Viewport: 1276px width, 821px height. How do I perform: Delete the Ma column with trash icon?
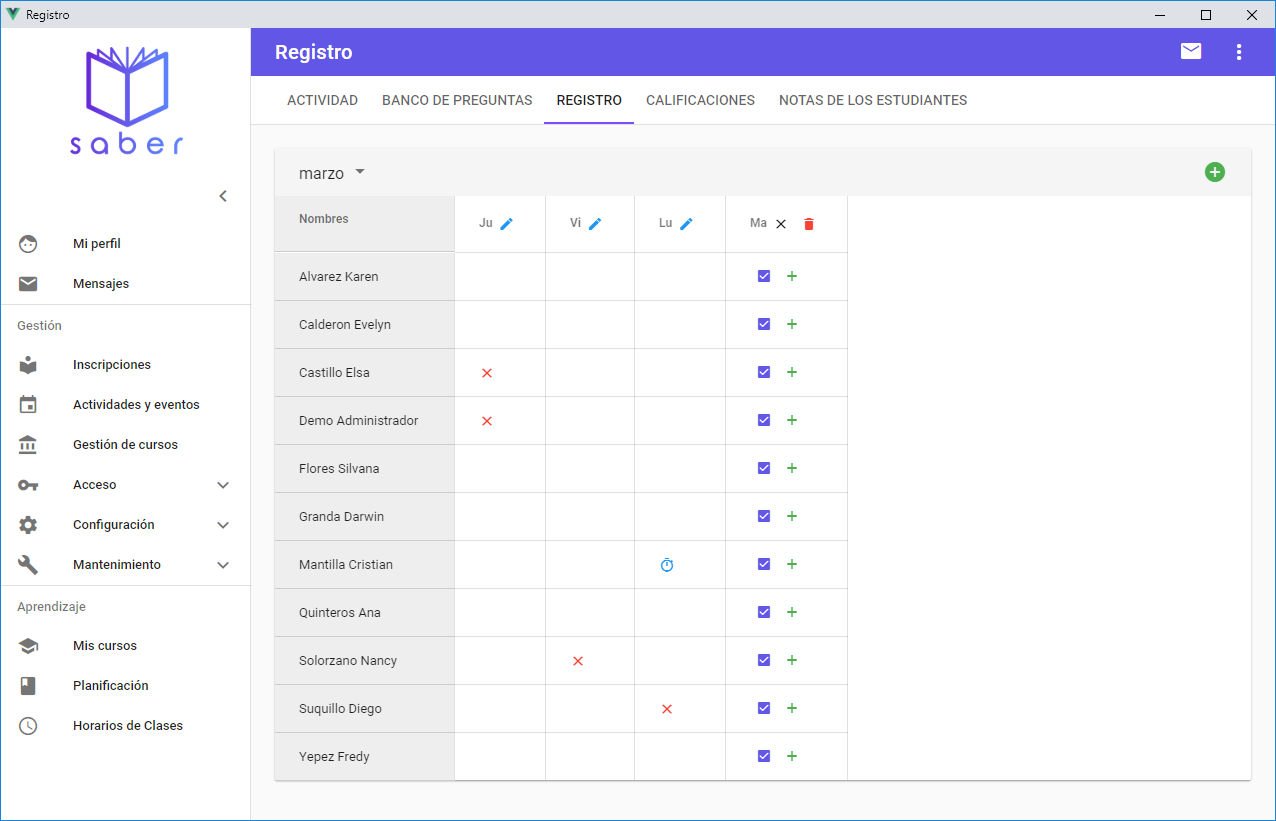[x=809, y=224]
